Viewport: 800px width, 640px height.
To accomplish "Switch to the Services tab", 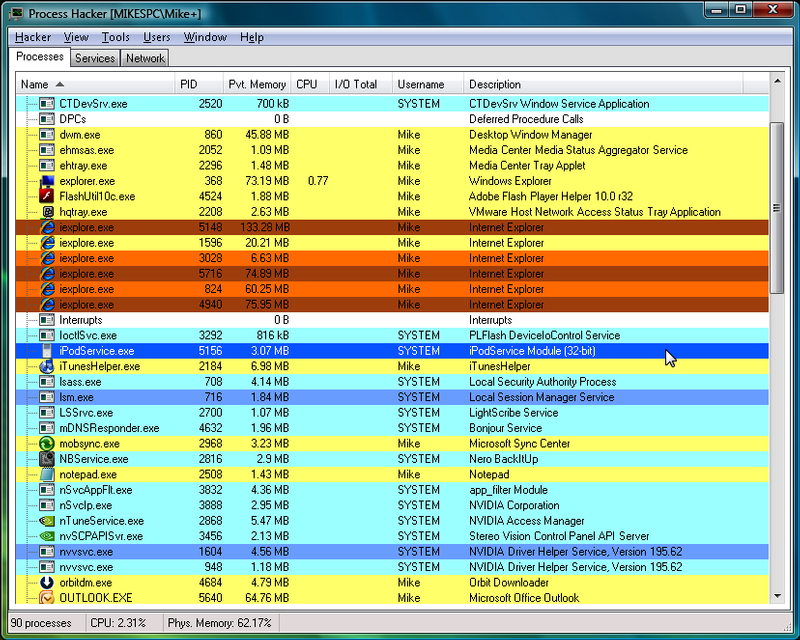I will click(x=94, y=58).
